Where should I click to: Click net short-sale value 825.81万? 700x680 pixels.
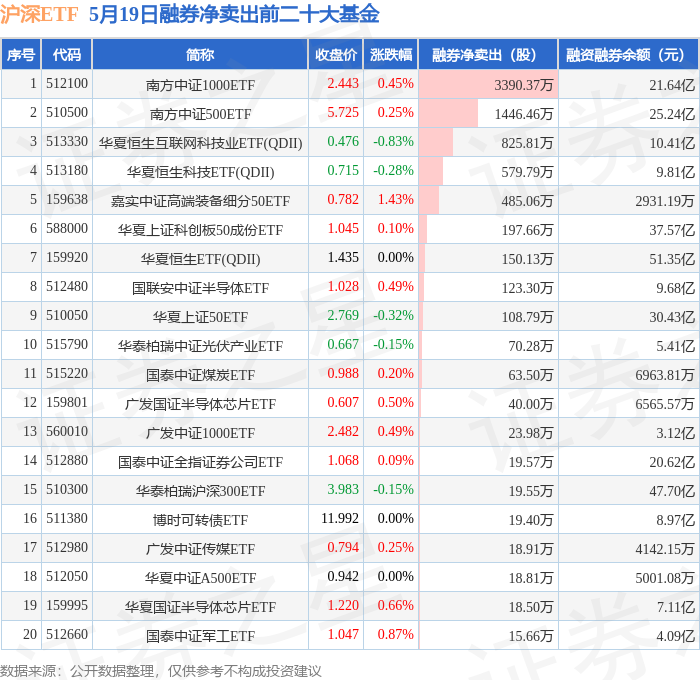pyautogui.click(x=527, y=143)
